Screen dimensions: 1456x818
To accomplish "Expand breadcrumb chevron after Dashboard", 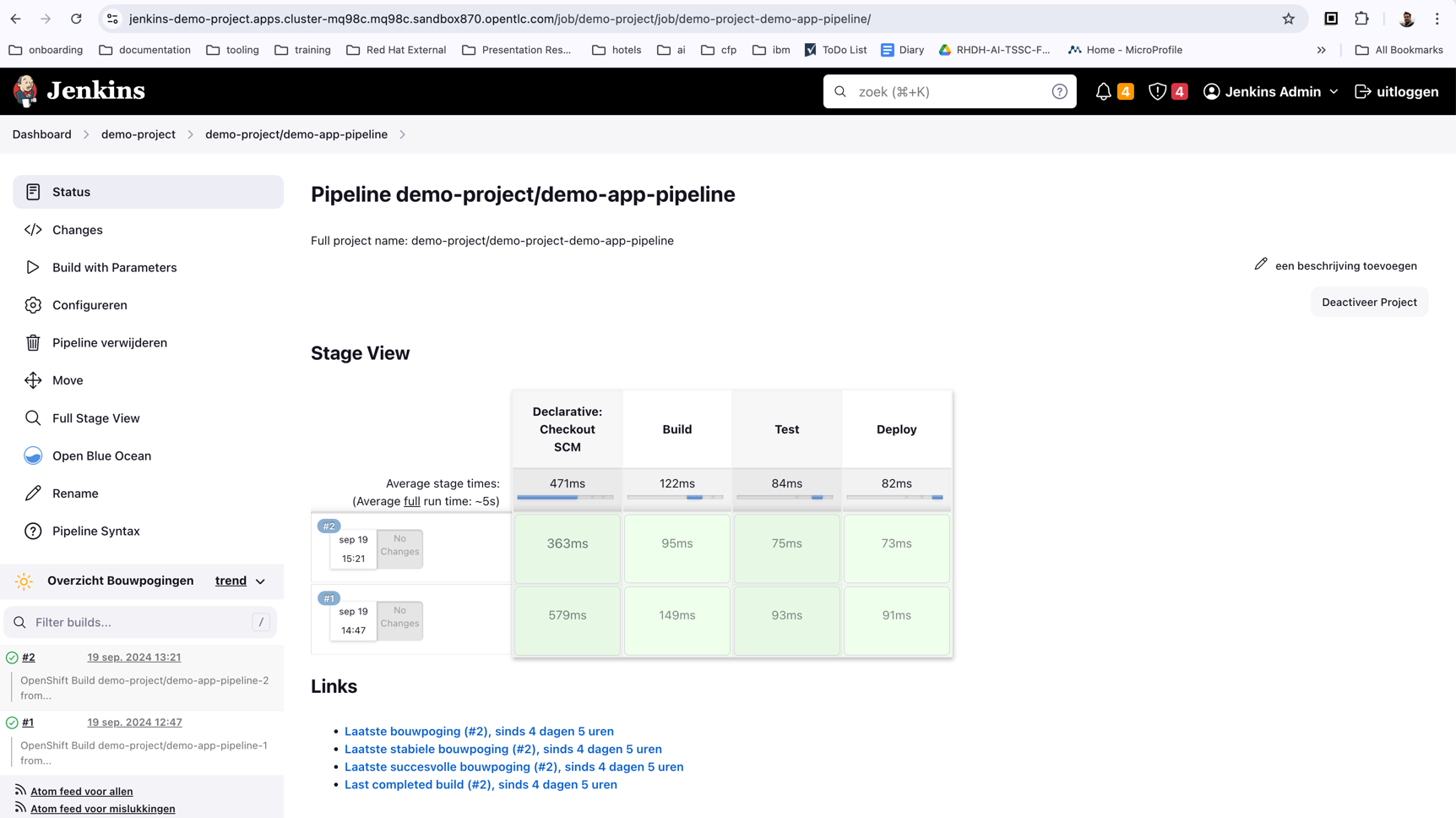I will click(x=86, y=134).
